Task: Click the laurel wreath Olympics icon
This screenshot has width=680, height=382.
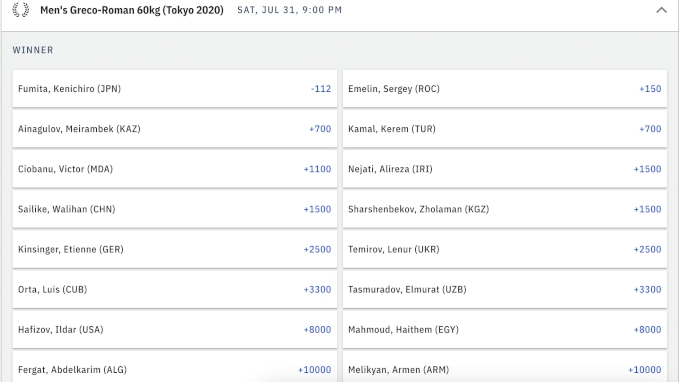Action: [20, 10]
